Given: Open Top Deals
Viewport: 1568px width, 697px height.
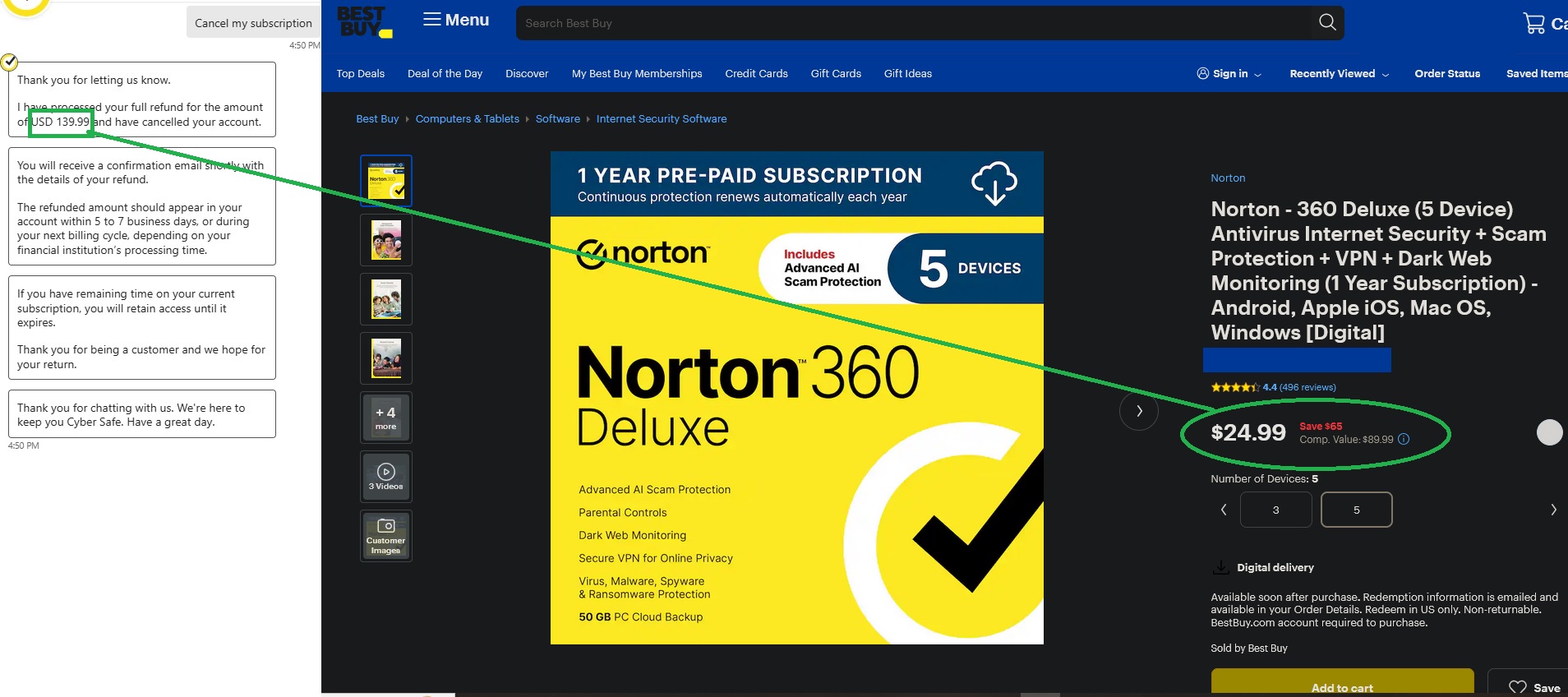Looking at the screenshot, I should click(360, 73).
